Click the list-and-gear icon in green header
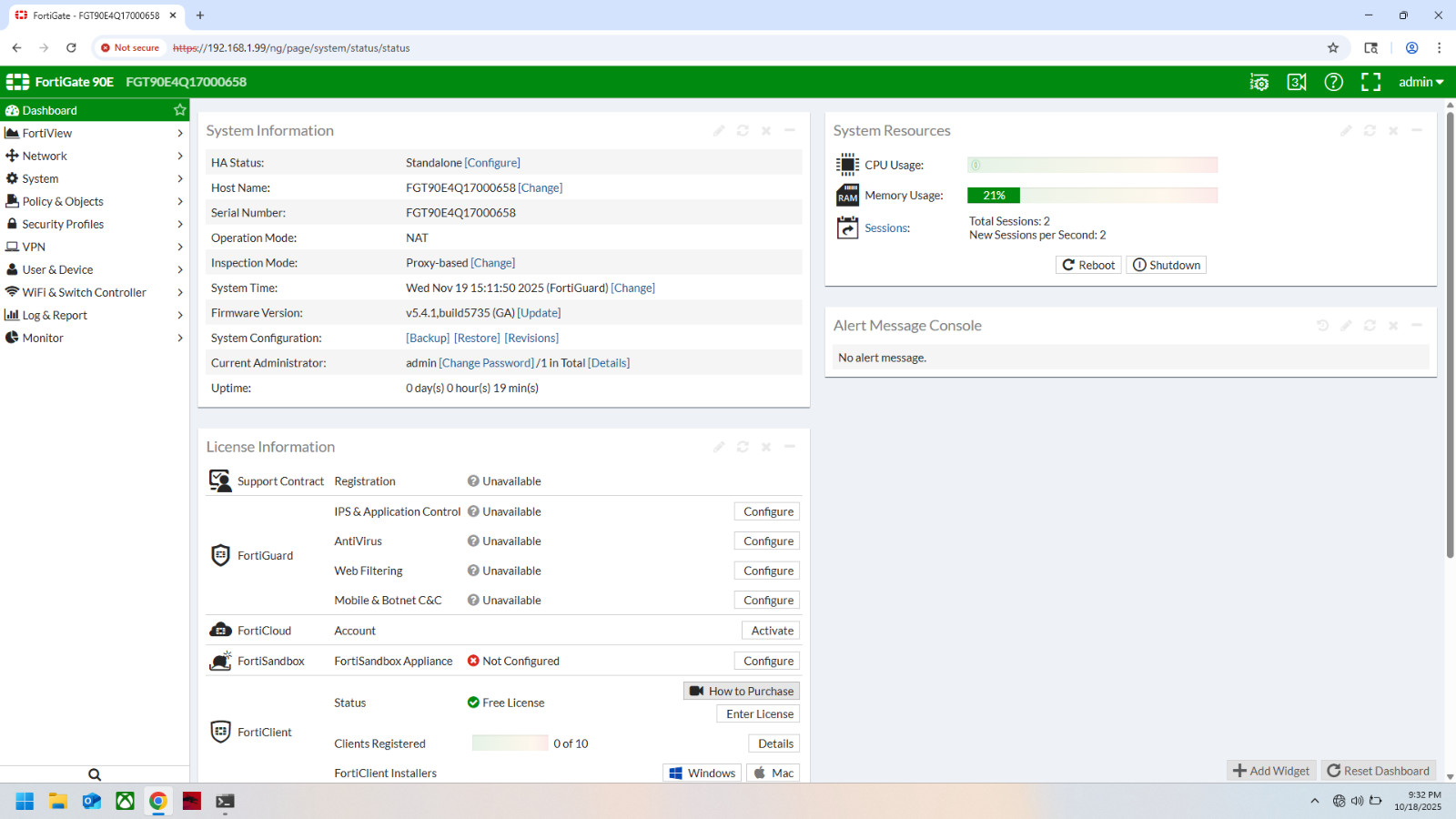The width and height of the screenshot is (1456, 819). [x=1259, y=82]
